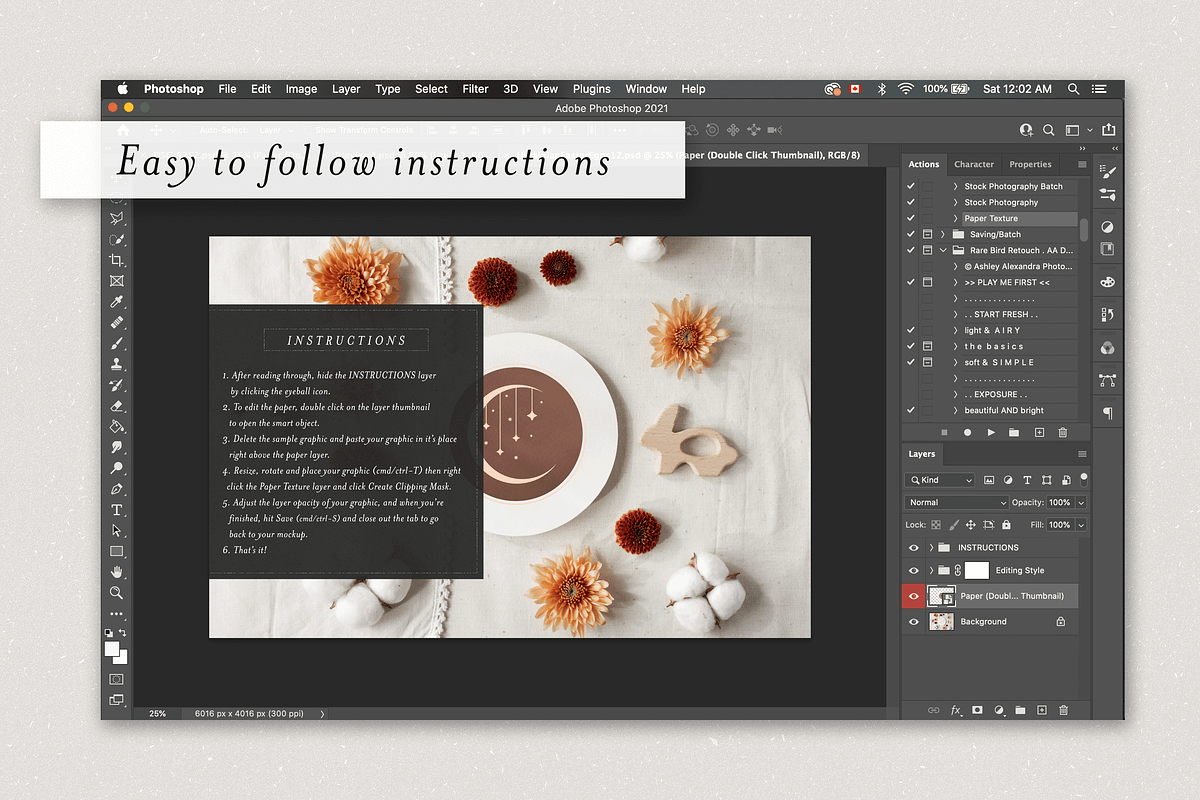Select the Type tool
Image resolution: width=1200 pixels, height=800 pixels.
[117, 510]
